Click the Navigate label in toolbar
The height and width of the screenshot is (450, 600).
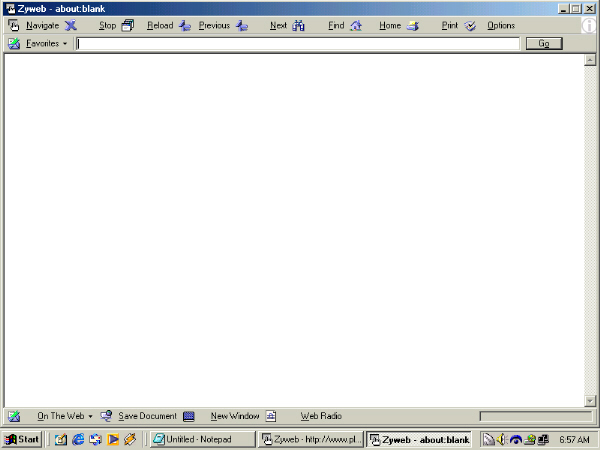point(42,26)
